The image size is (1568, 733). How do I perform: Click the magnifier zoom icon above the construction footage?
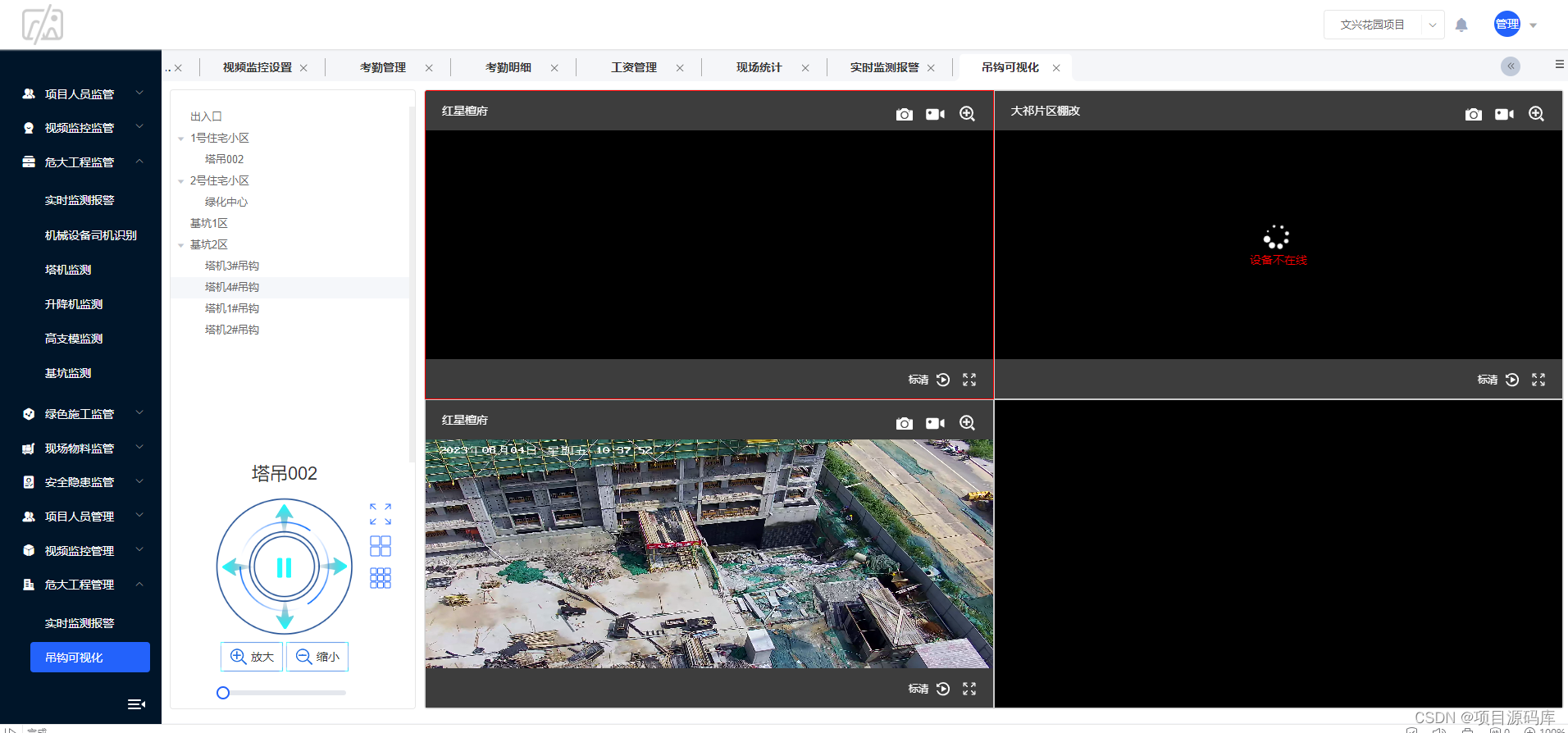[x=968, y=423]
